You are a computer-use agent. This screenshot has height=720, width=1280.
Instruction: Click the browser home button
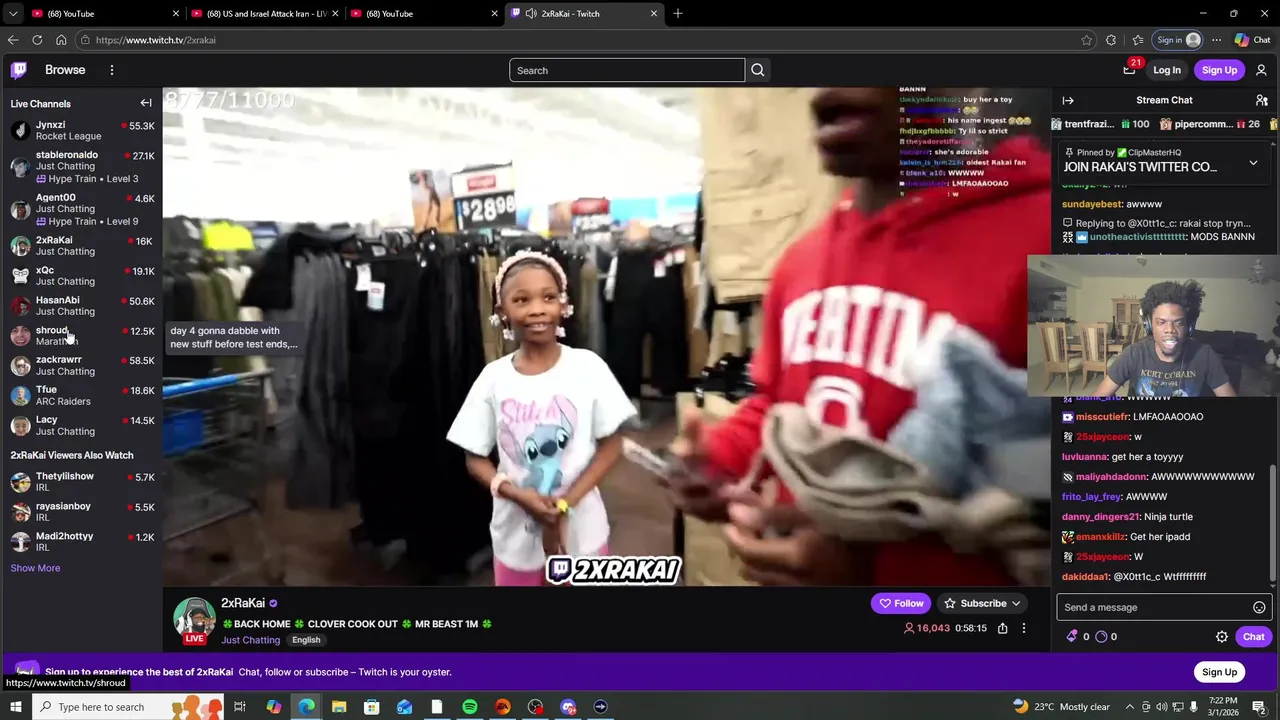pyautogui.click(x=61, y=40)
